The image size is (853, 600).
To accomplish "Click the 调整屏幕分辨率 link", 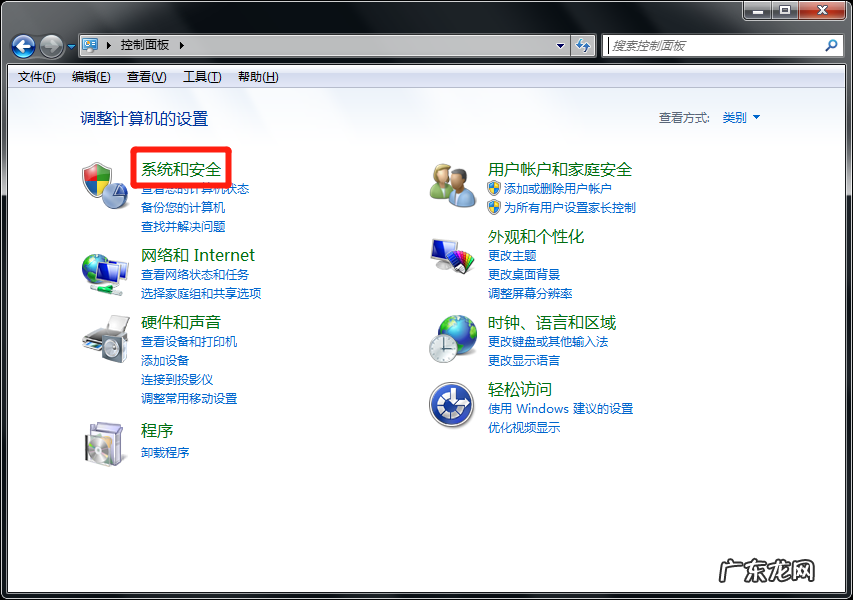I will (530, 294).
